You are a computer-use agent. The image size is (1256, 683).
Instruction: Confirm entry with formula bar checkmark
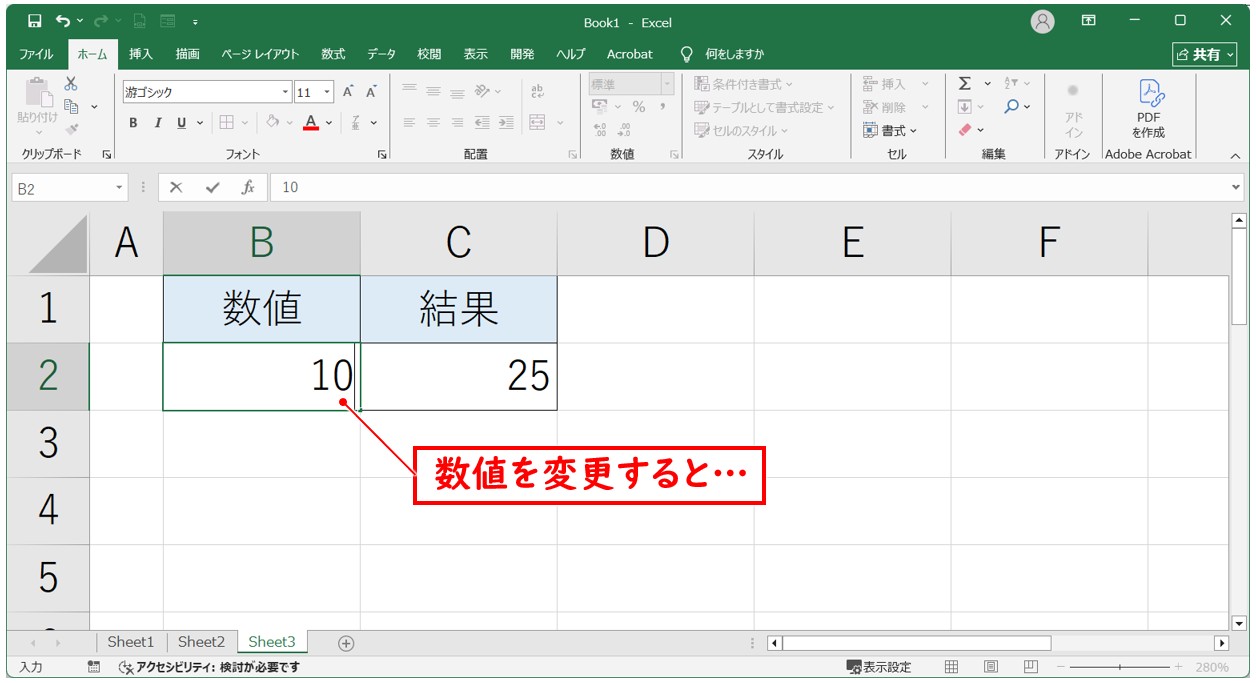212,187
